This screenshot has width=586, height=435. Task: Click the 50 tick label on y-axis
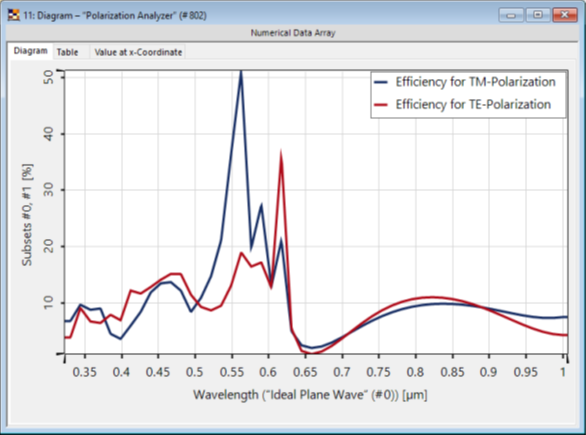pos(49,77)
